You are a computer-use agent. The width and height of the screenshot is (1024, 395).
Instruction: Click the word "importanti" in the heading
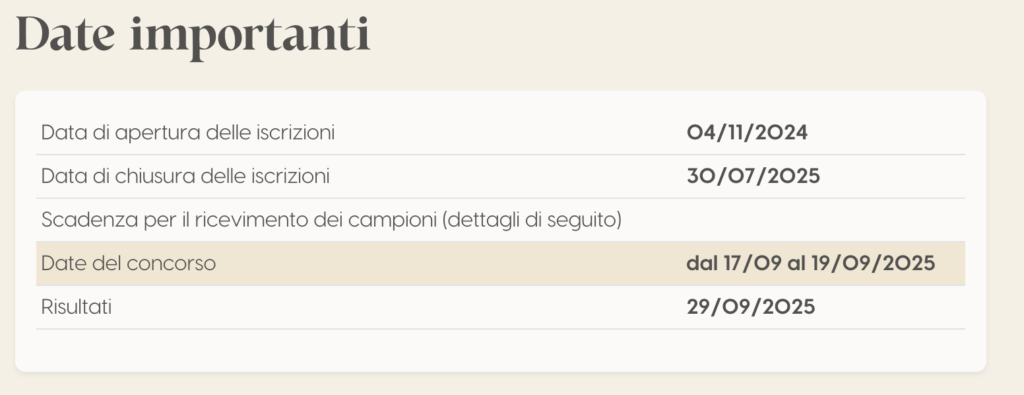click(250, 37)
